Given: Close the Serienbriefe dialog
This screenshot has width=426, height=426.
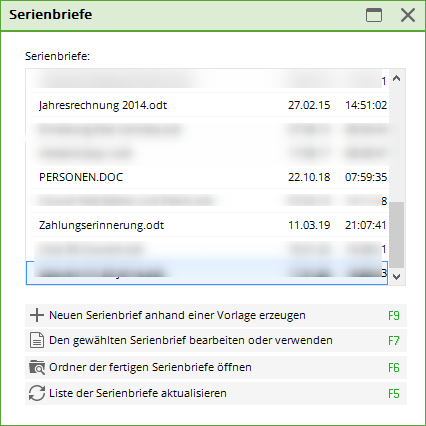Looking at the screenshot, I should coord(408,15).
